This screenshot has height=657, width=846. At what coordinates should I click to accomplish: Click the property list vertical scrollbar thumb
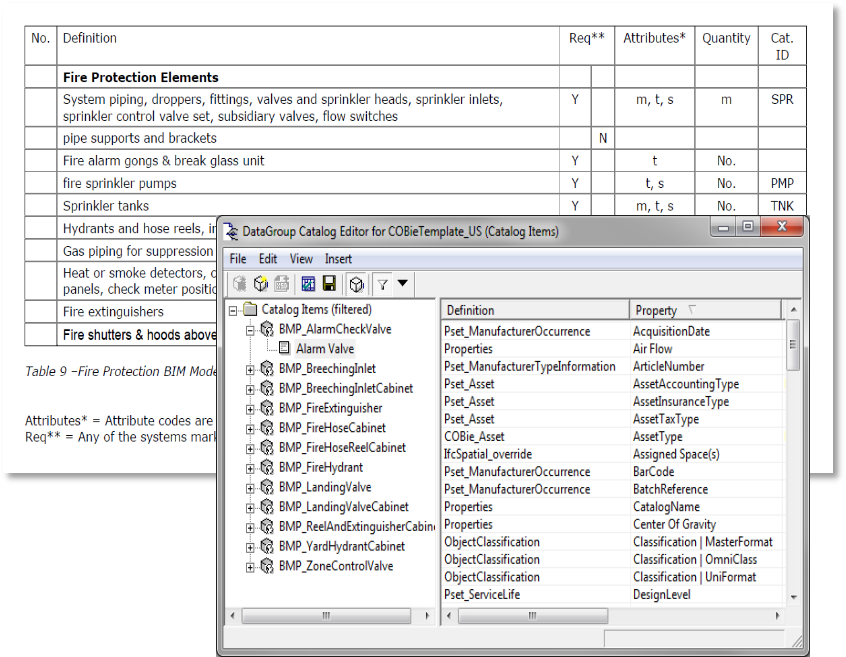pyautogui.click(x=793, y=345)
